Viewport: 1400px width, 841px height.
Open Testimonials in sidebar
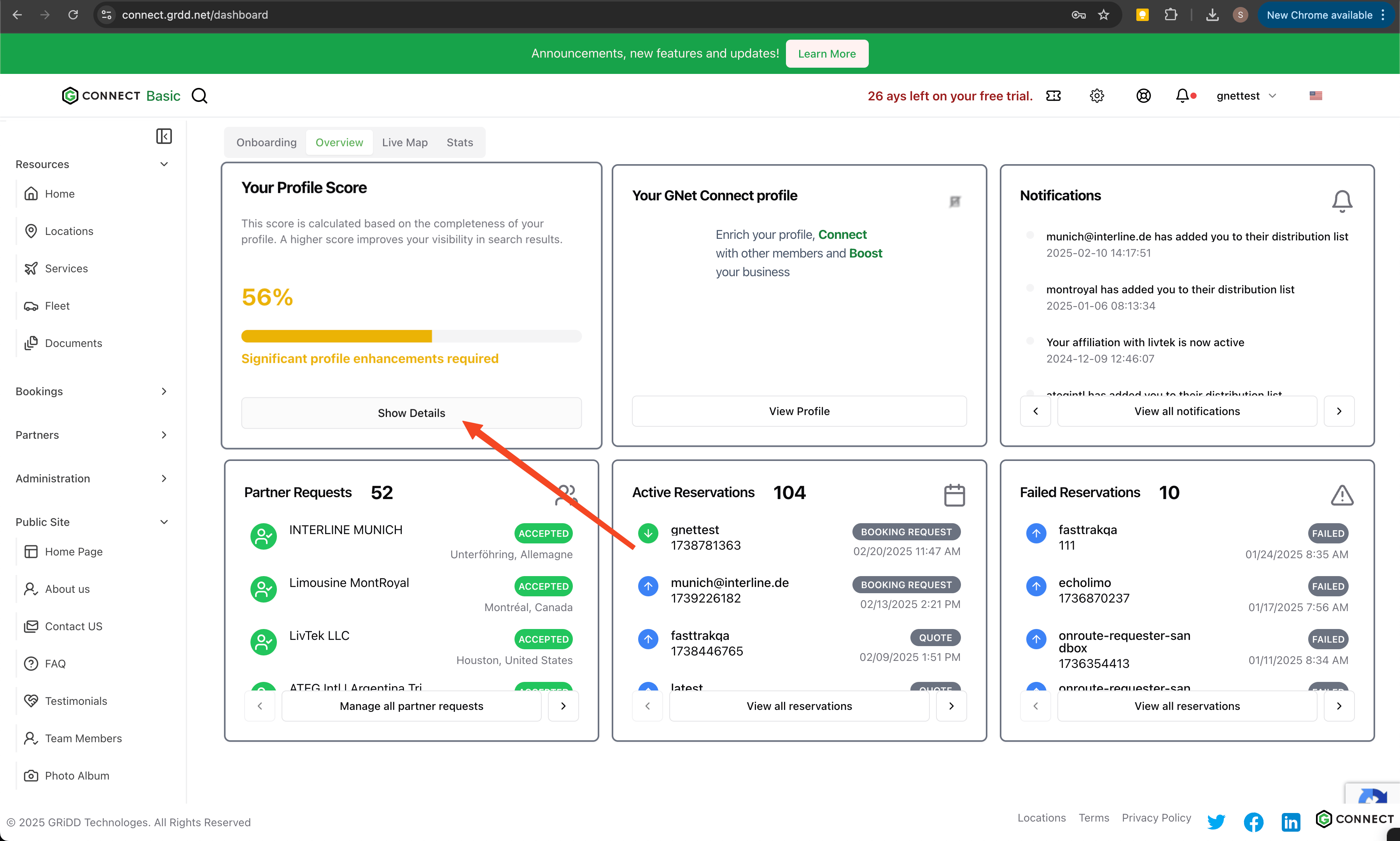click(x=76, y=701)
